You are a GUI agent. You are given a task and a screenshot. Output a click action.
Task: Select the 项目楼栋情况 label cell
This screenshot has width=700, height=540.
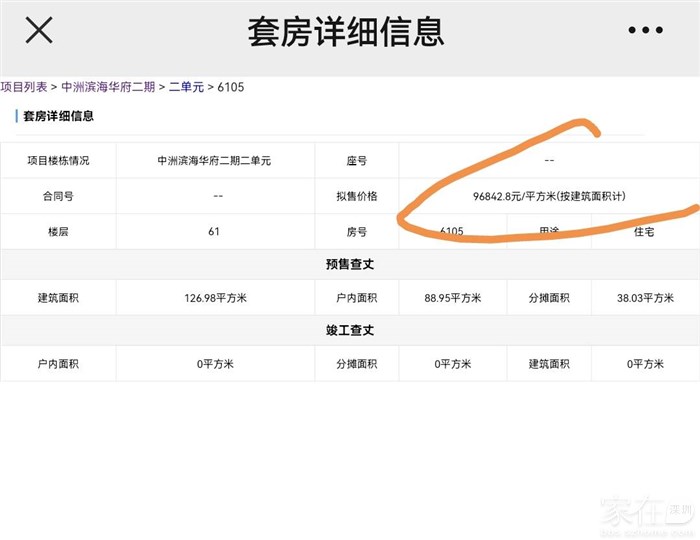click(58, 160)
